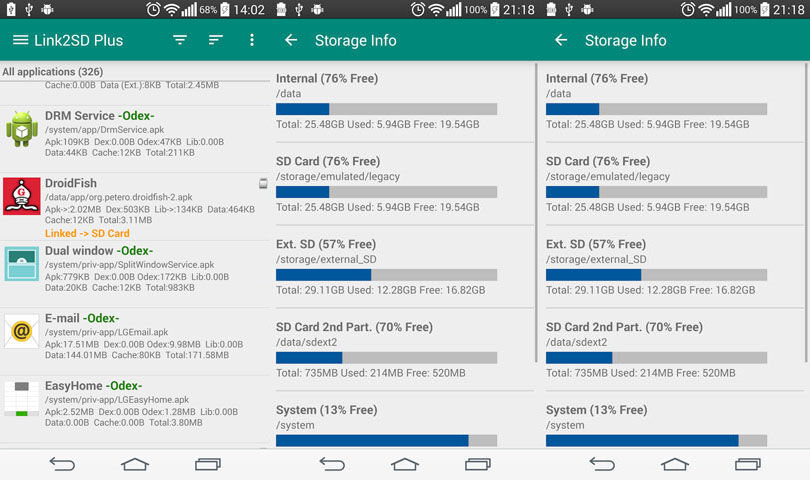Image resolution: width=810 pixels, height=480 pixels.
Task: Click the Internal /data usage bar in middle screen
Action: coord(386,109)
